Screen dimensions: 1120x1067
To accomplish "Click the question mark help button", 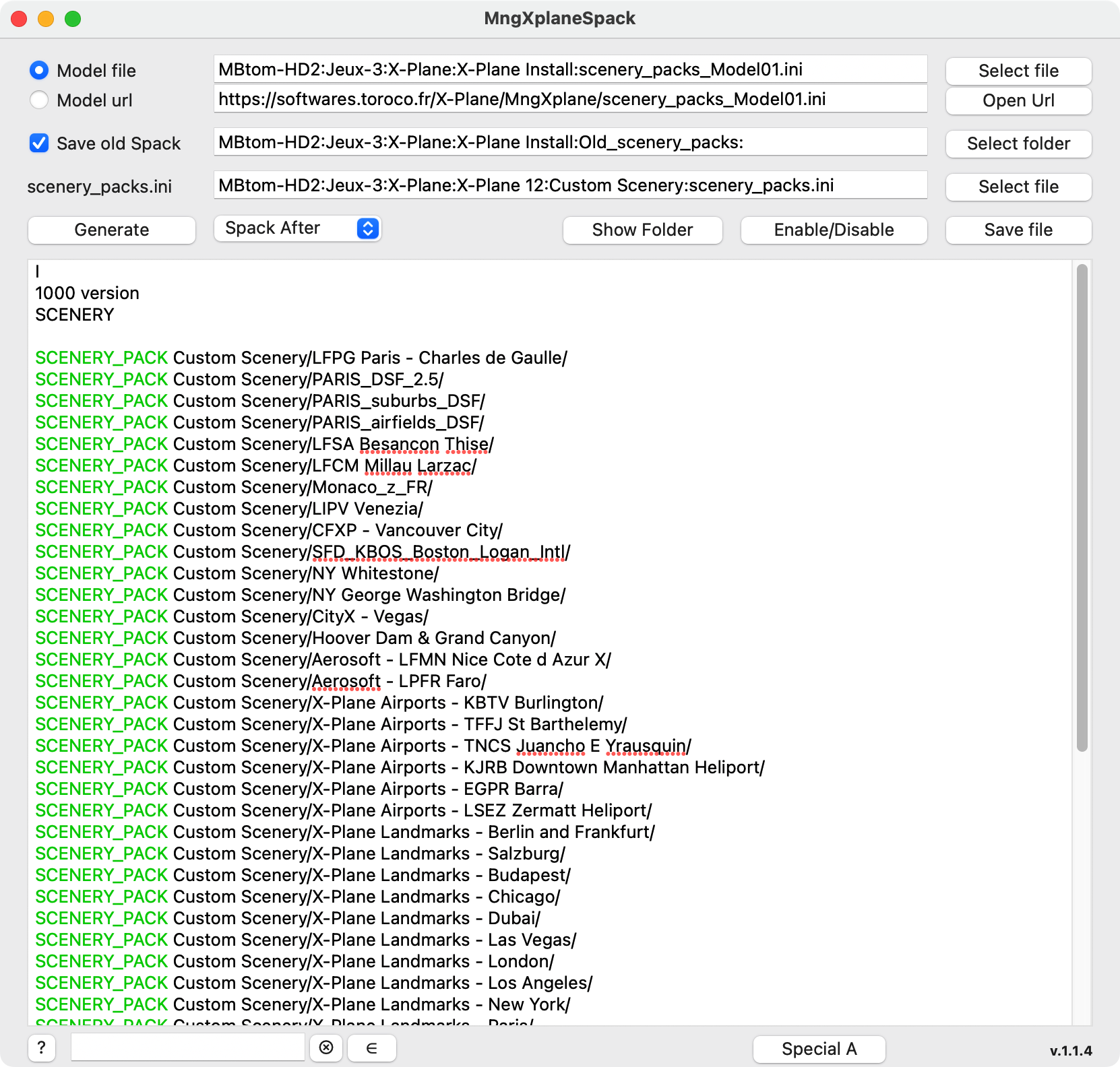I will pos(42,1047).
